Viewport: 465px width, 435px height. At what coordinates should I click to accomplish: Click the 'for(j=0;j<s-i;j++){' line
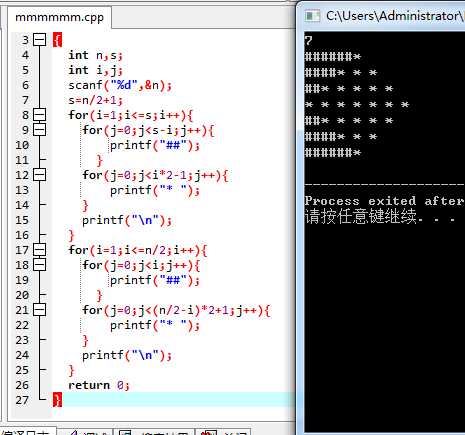click(148, 130)
